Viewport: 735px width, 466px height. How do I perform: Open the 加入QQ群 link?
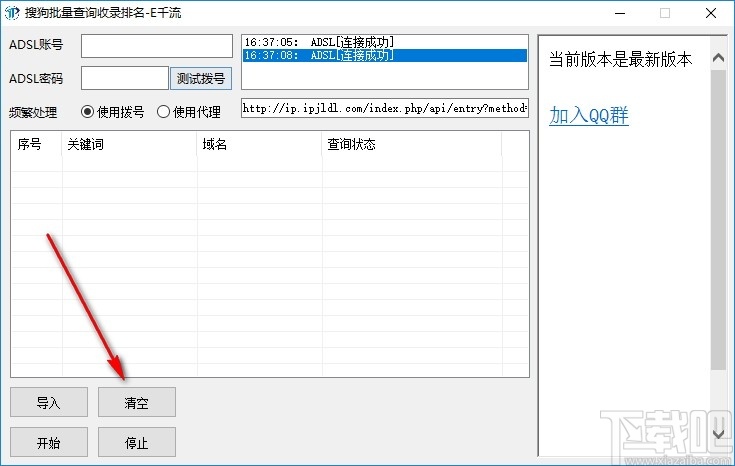coord(589,115)
